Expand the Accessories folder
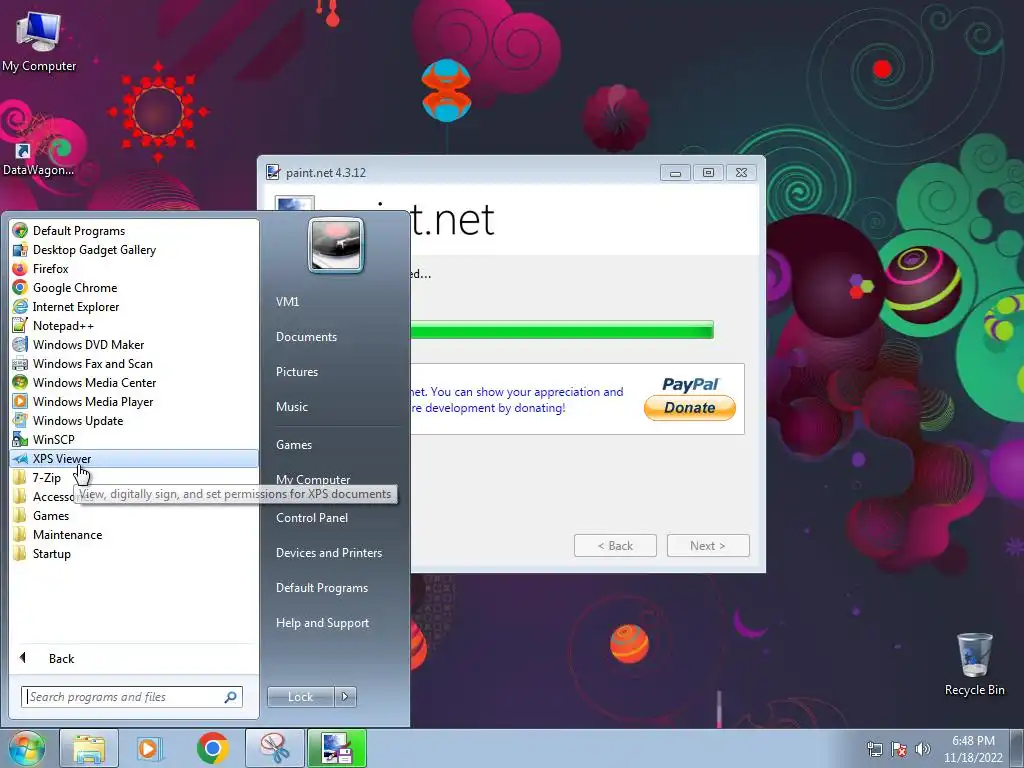Screen dimensions: 1024x768 click(x=43, y=496)
